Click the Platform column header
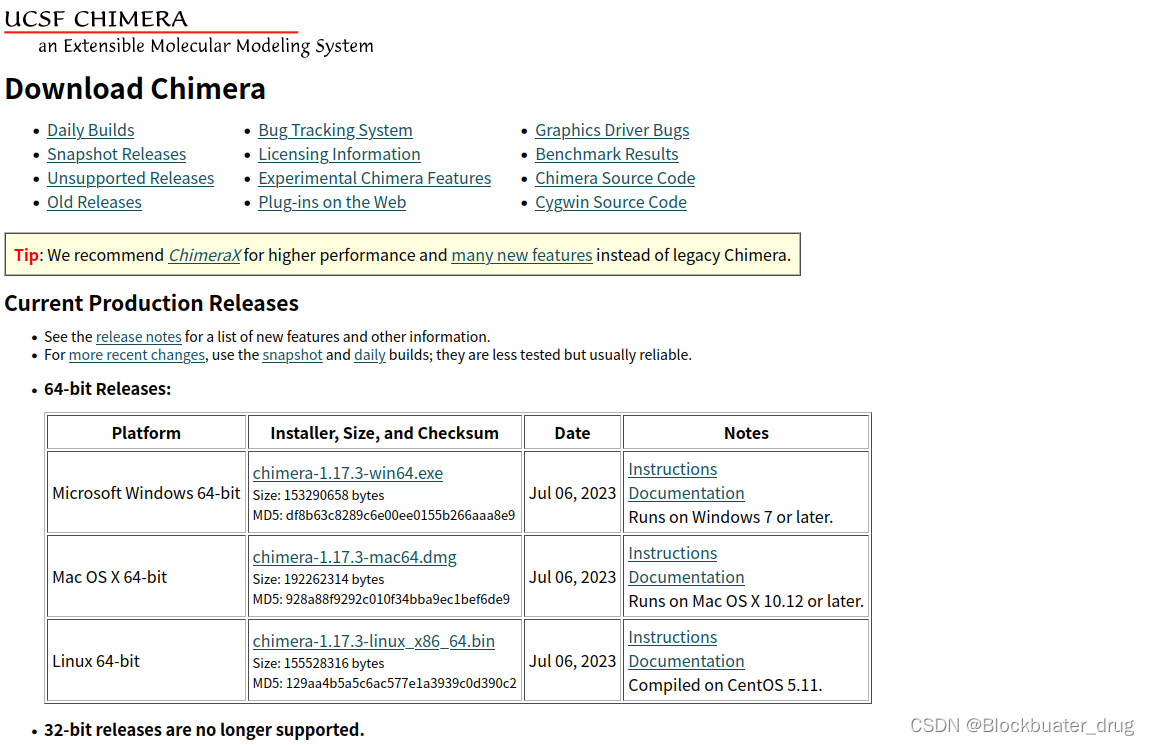The width and height of the screenshot is (1149, 745). click(147, 433)
